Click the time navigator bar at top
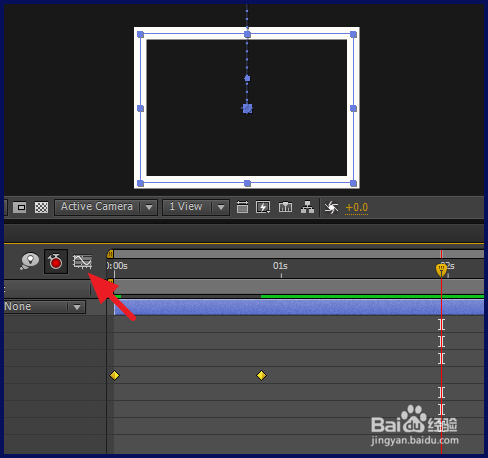488x458 pixels. 299,254
